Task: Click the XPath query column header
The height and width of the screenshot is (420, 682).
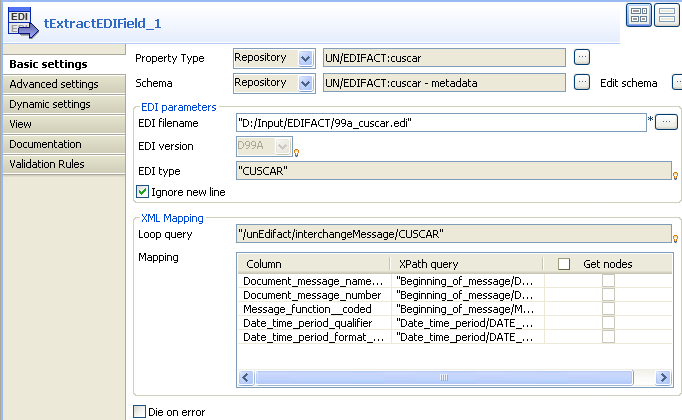Action: 428,263
